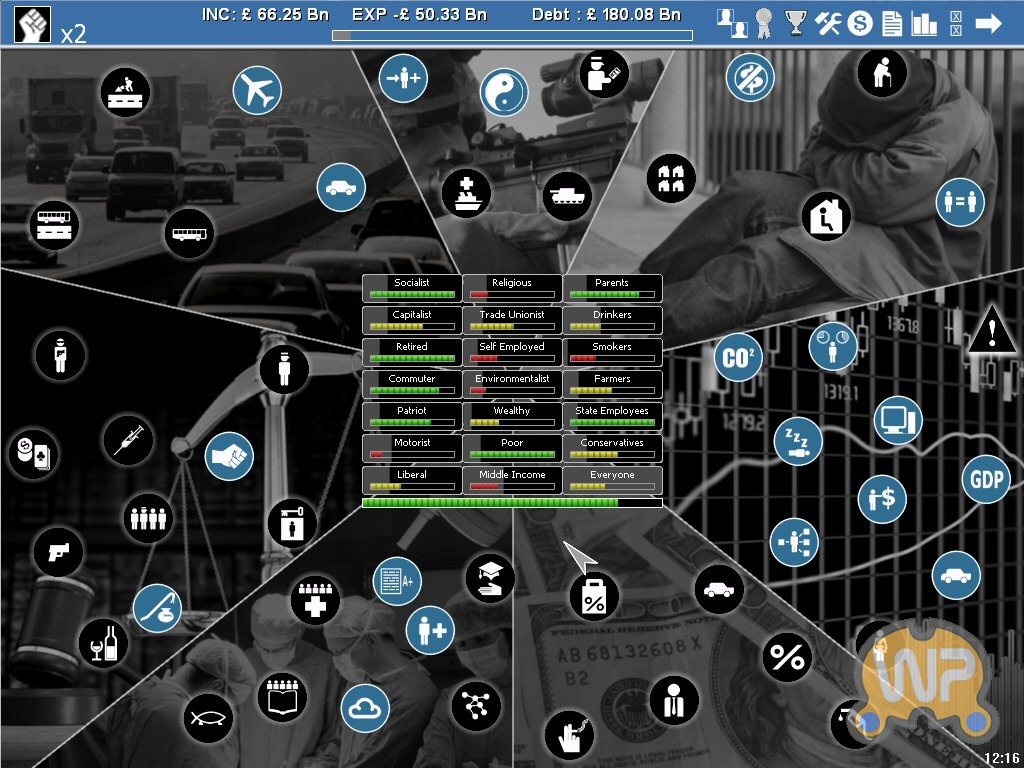Open the syringe drugs policy icon
The image size is (1024, 768).
point(128,438)
